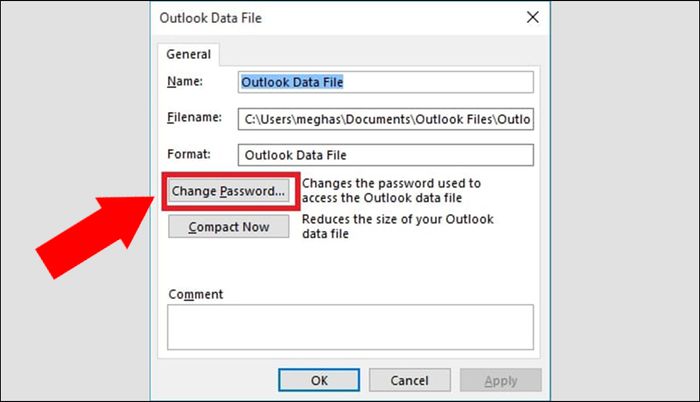The width and height of the screenshot is (700, 402).
Task: Confirm the dialog with OK
Action: click(x=319, y=380)
